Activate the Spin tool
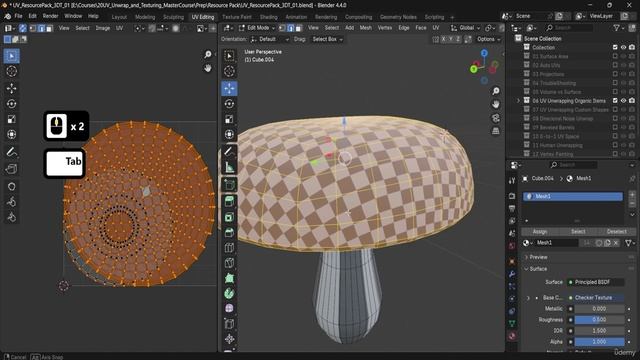 [229, 293]
